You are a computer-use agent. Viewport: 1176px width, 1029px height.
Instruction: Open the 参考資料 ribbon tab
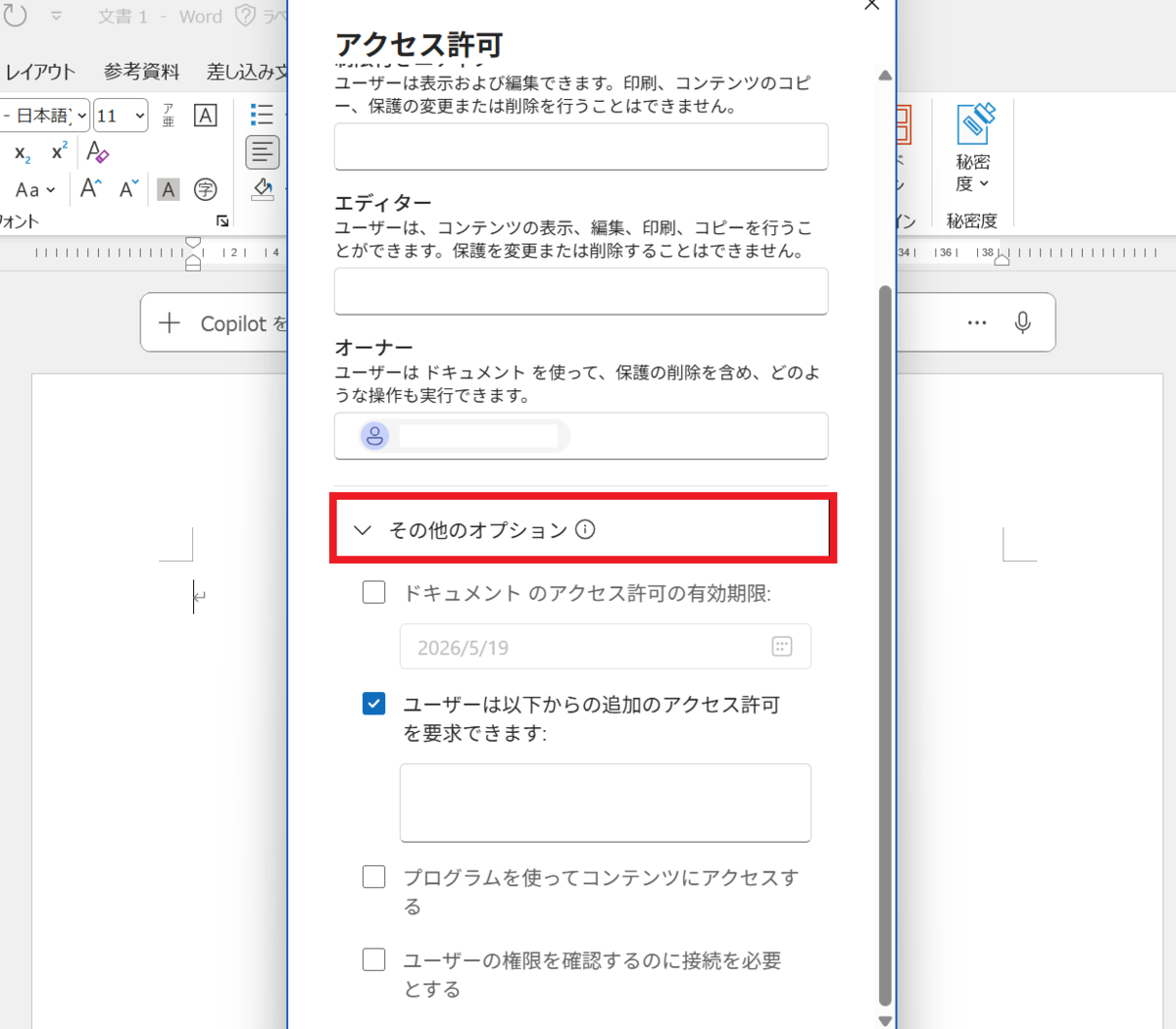(x=142, y=72)
